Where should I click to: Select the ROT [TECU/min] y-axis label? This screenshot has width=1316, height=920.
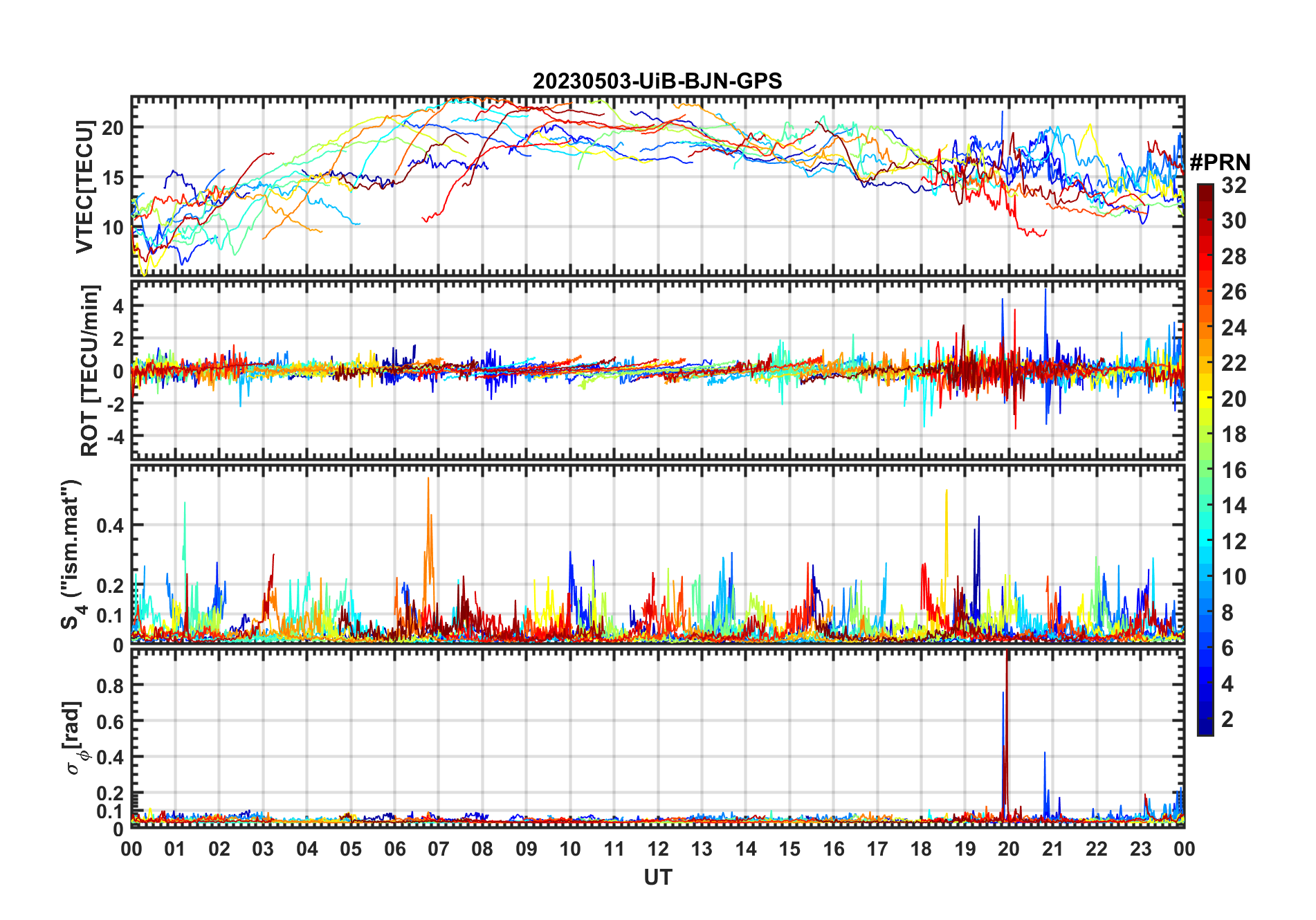click(x=90, y=370)
